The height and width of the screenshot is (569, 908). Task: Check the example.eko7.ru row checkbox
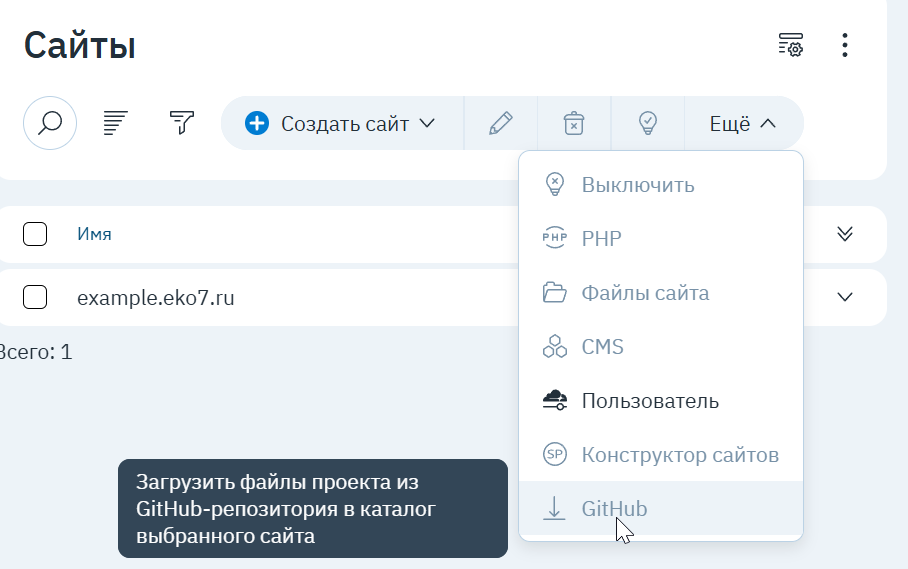pos(35,297)
